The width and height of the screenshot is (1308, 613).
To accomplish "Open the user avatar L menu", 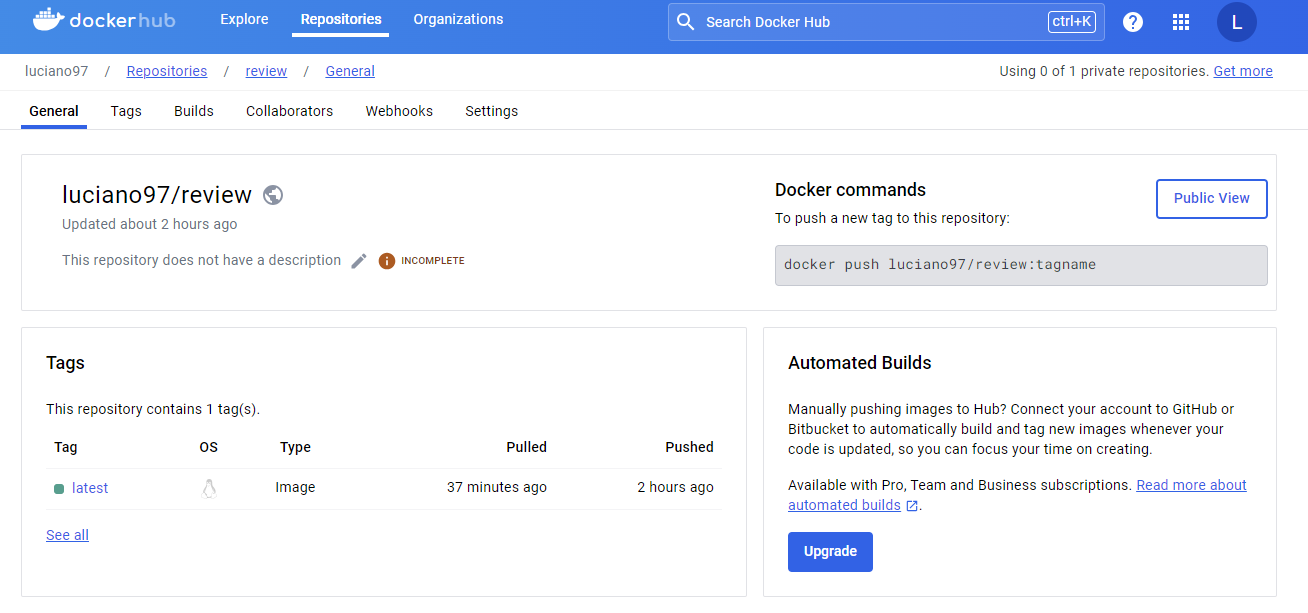I will (x=1237, y=22).
